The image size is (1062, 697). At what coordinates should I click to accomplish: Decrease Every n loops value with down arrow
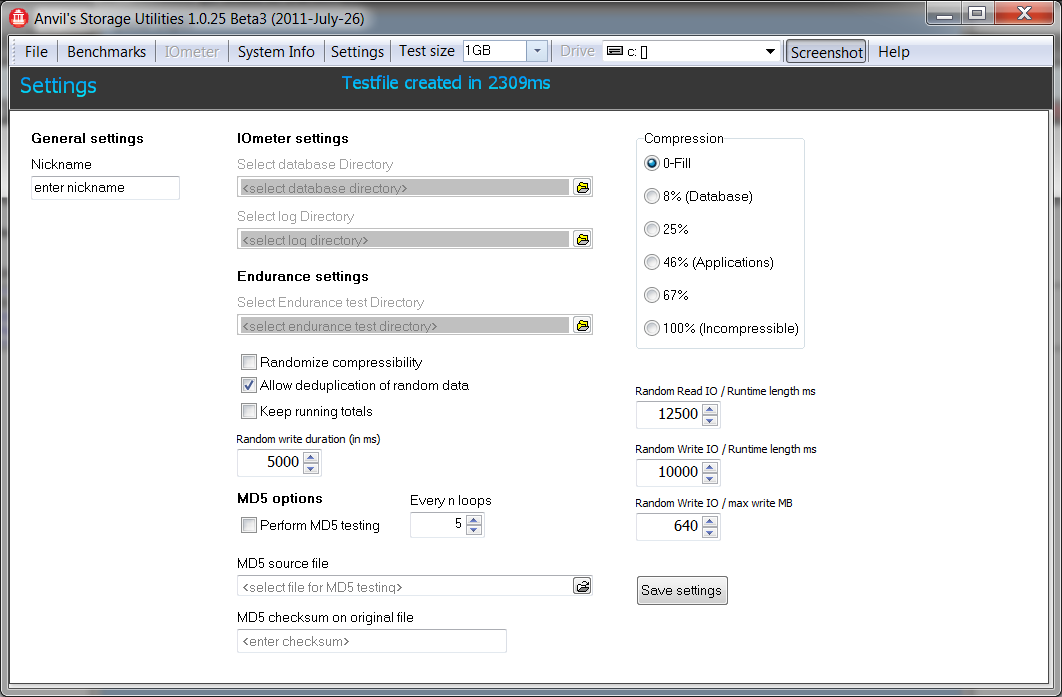(473, 530)
